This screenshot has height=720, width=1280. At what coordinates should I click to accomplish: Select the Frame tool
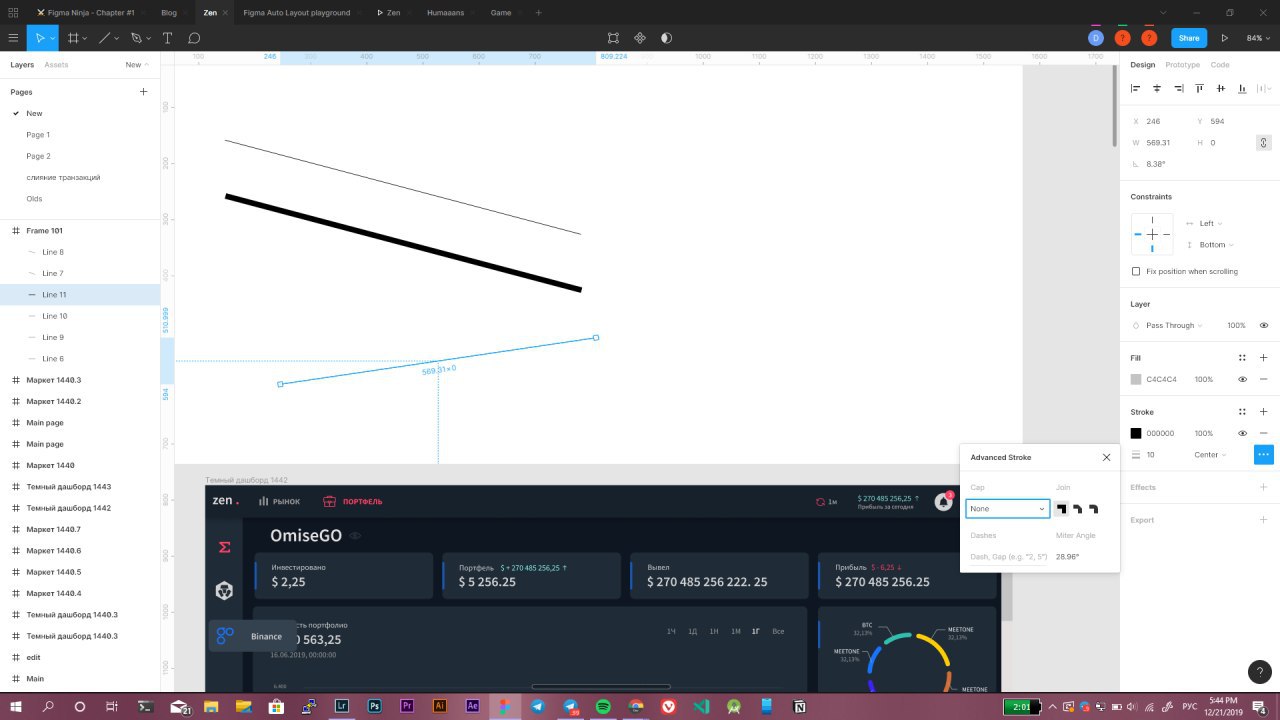[x=73, y=38]
